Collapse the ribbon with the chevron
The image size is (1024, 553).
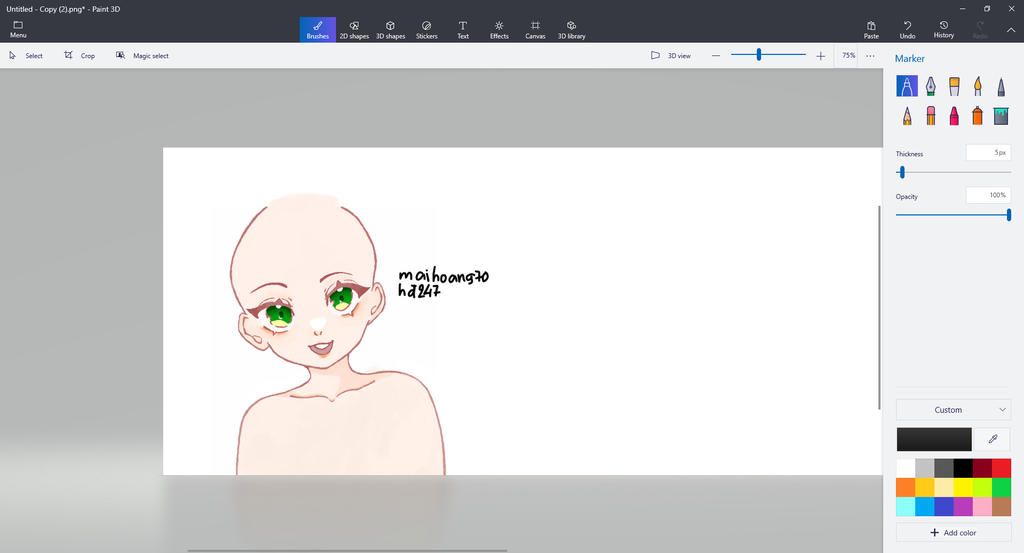tap(1010, 29)
